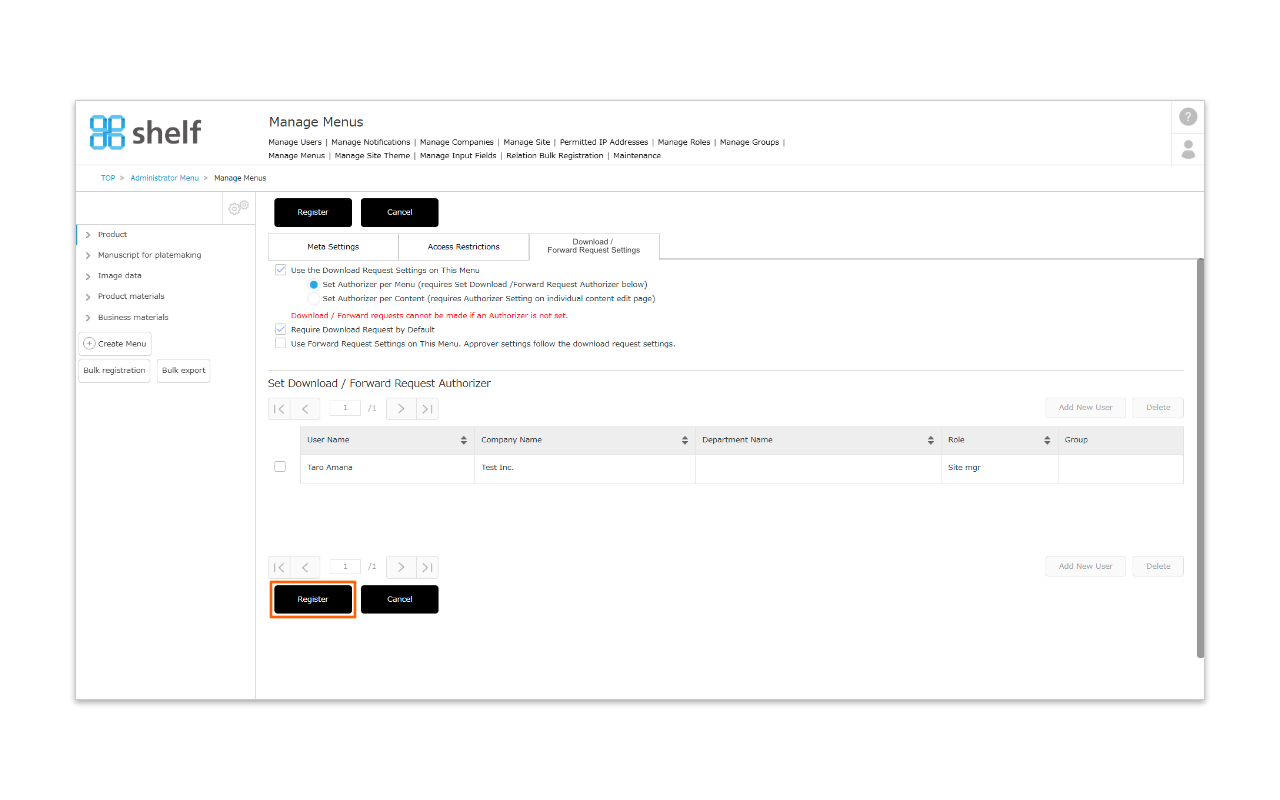Expand Manuscript for platemaking tree item
Screen dimensions: 1280x800
[x=89, y=256]
